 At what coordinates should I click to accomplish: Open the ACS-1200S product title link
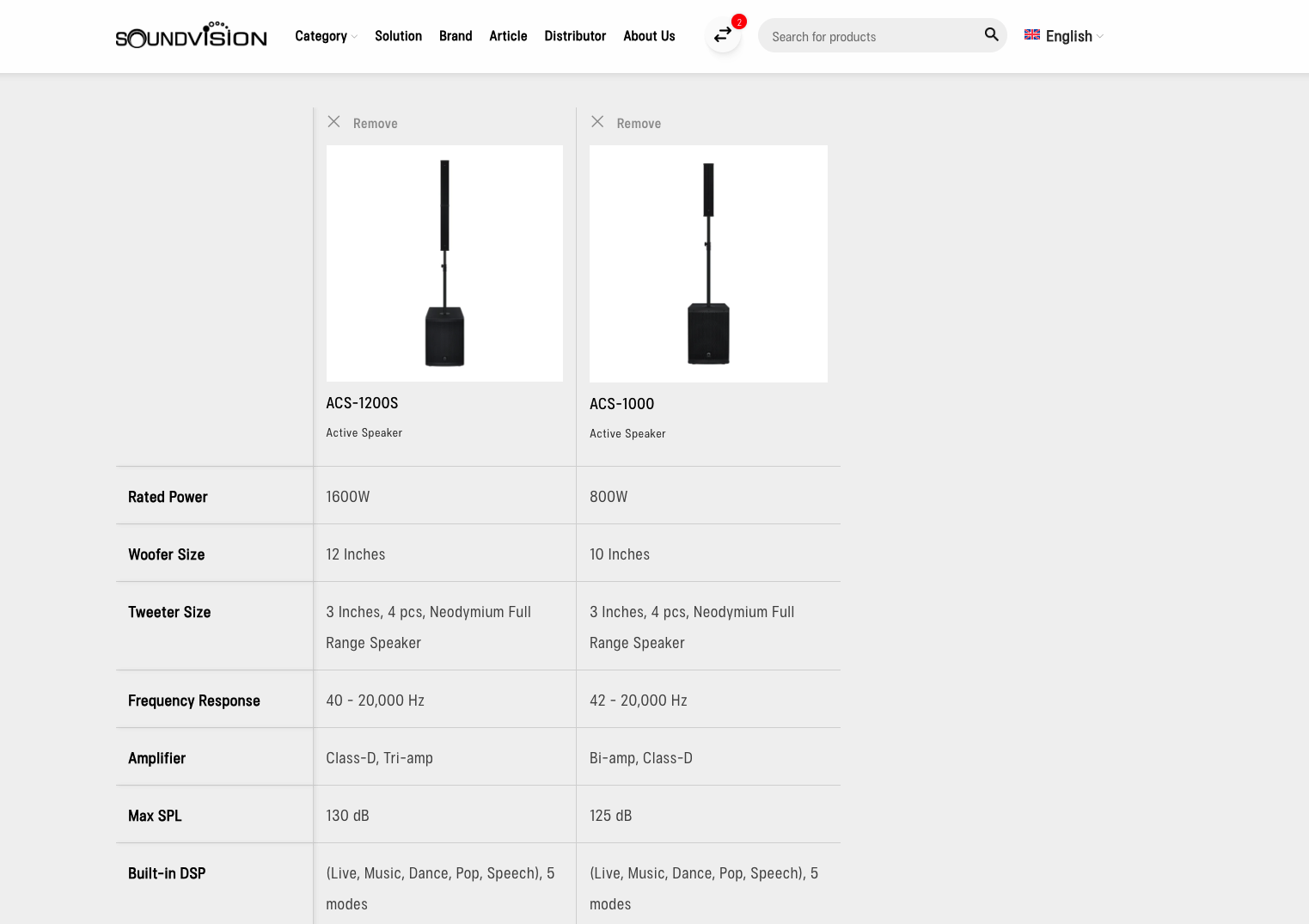coord(362,403)
